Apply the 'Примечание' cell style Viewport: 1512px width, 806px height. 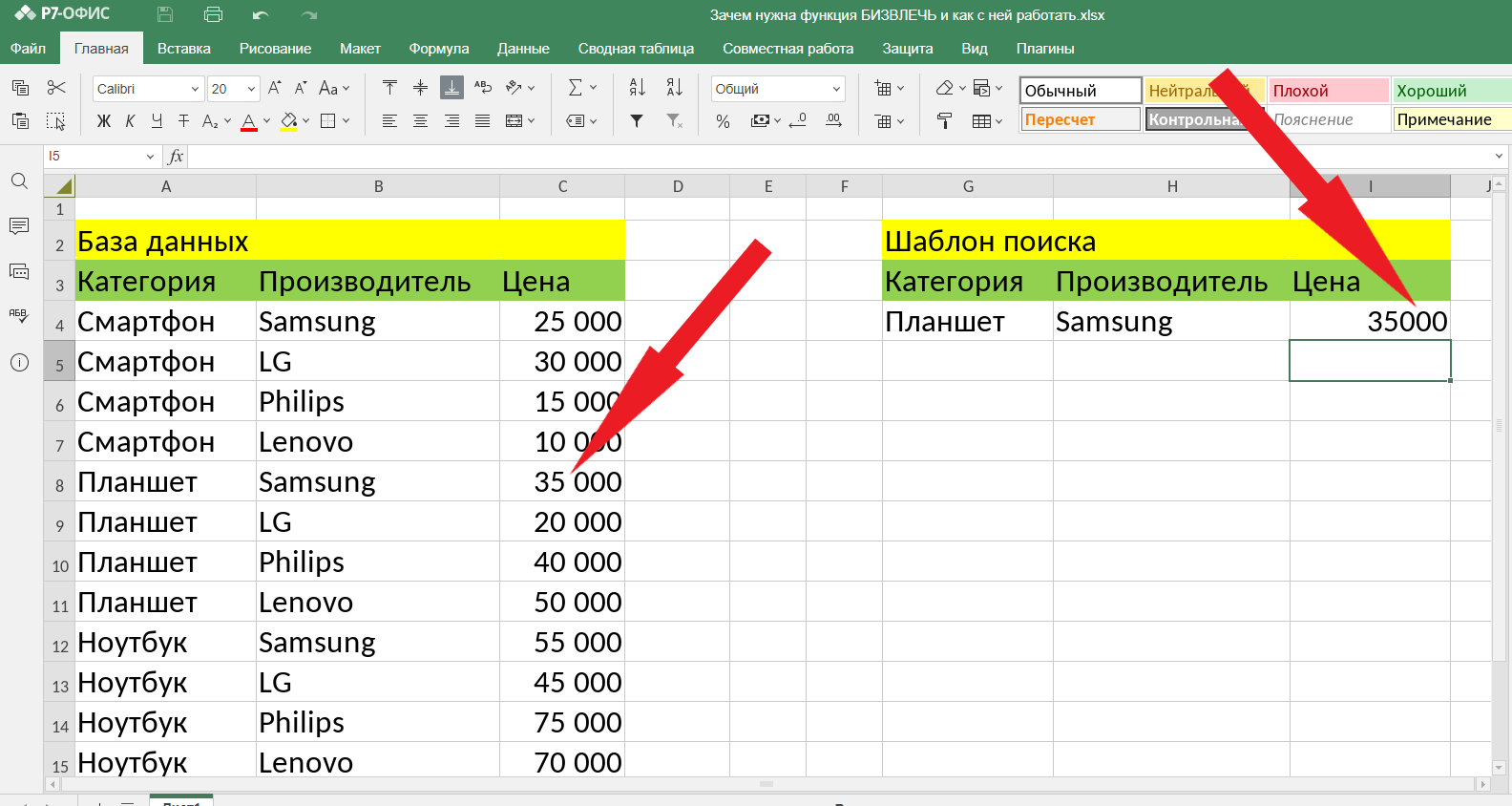pyautogui.click(x=1452, y=119)
